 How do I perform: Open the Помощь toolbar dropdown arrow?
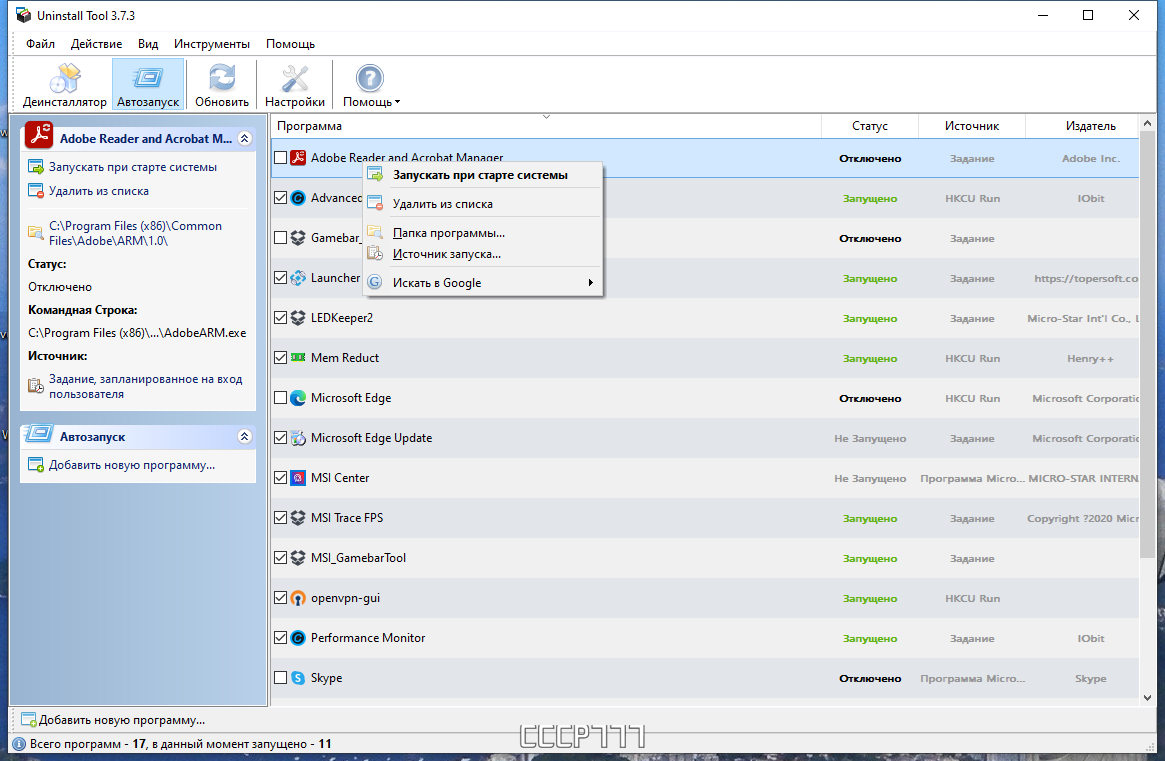point(397,103)
